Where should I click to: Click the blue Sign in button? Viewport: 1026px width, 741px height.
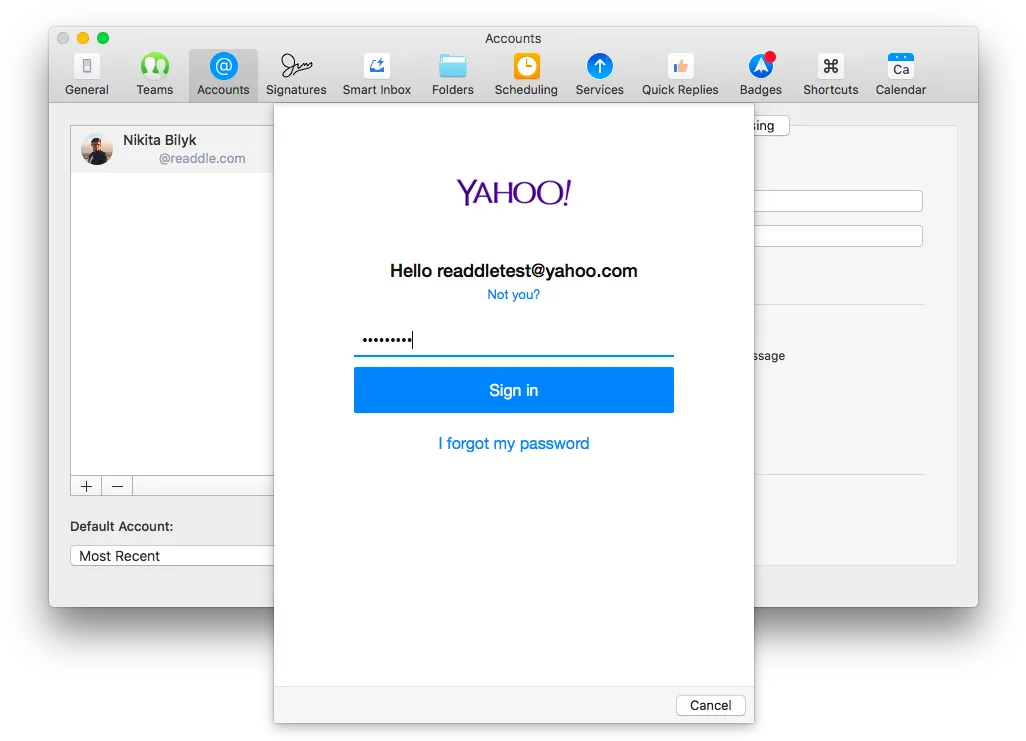pos(514,390)
